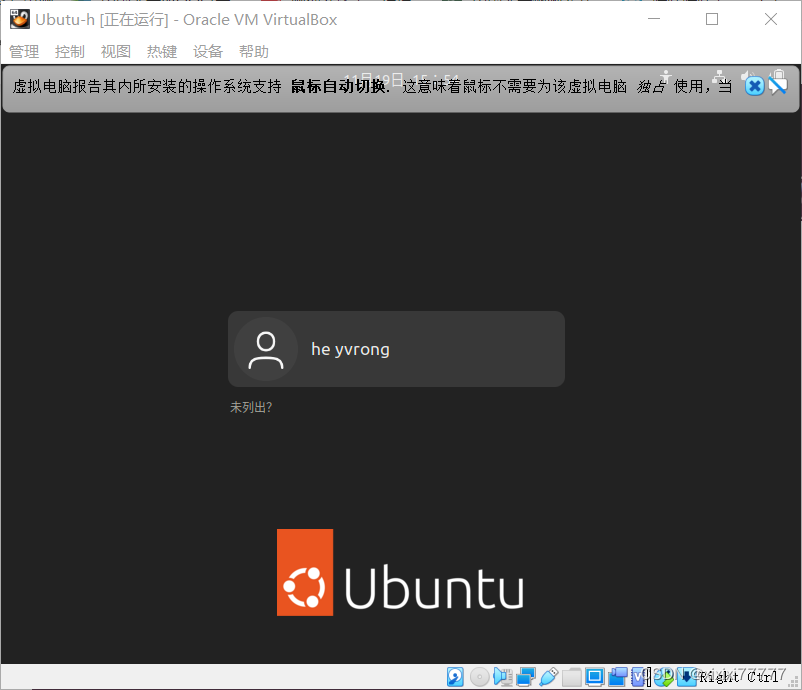Select the he yvrong user account

point(396,349)
